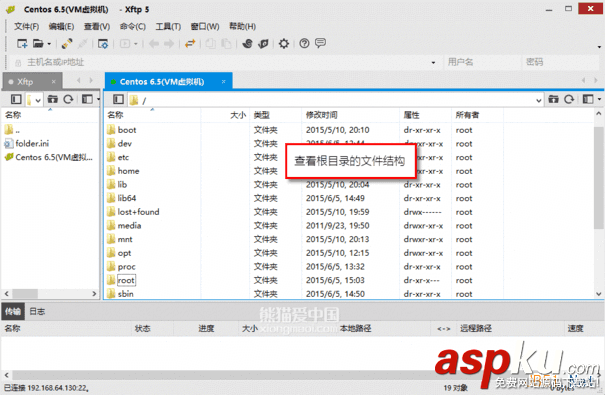605x395 pixels.
Task: Click the Back arrow toolbar icon
Action: [x=154, y=44]
